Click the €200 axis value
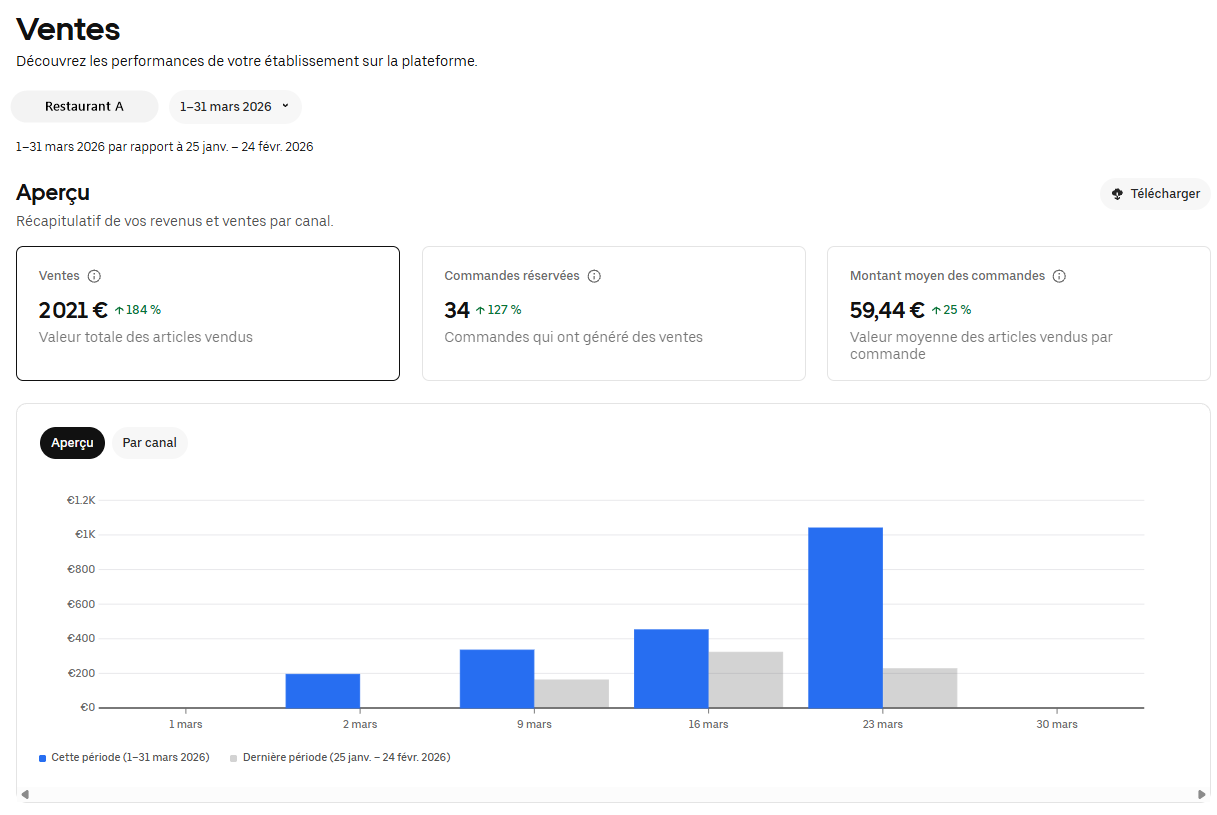 (x=81, y=673)
